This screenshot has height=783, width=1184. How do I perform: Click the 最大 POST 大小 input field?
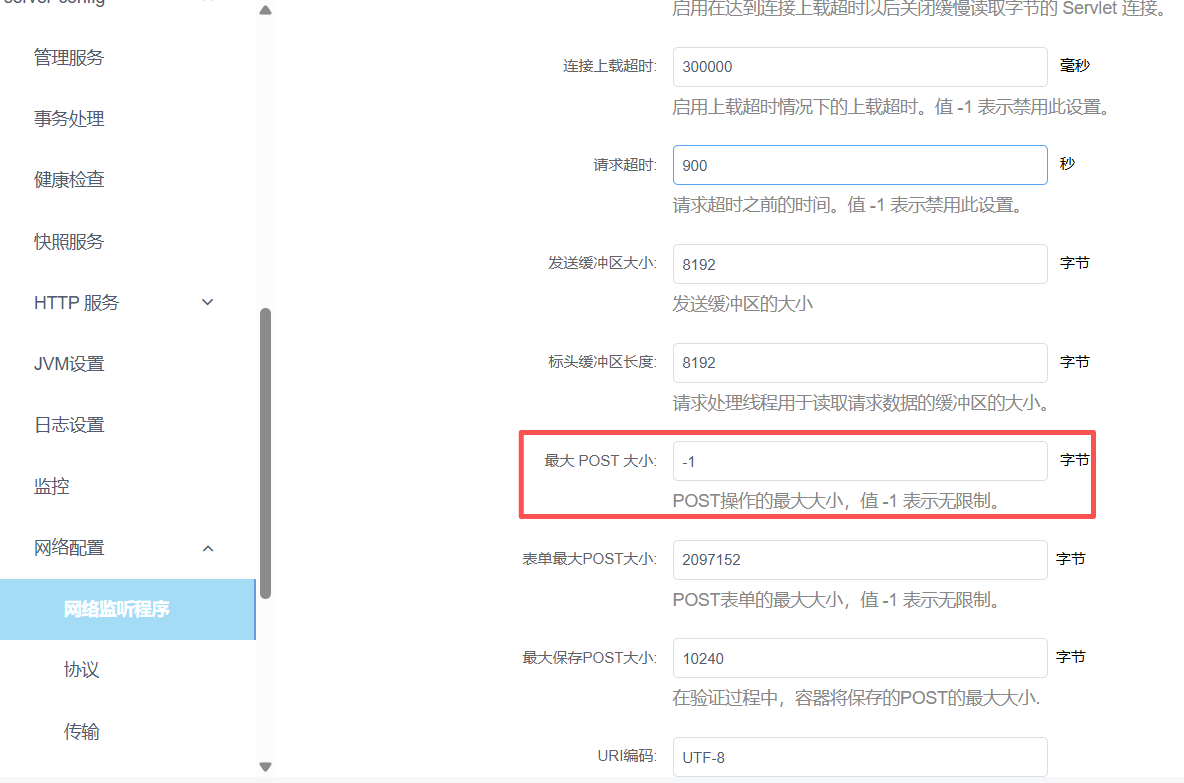tap(860, 461)
